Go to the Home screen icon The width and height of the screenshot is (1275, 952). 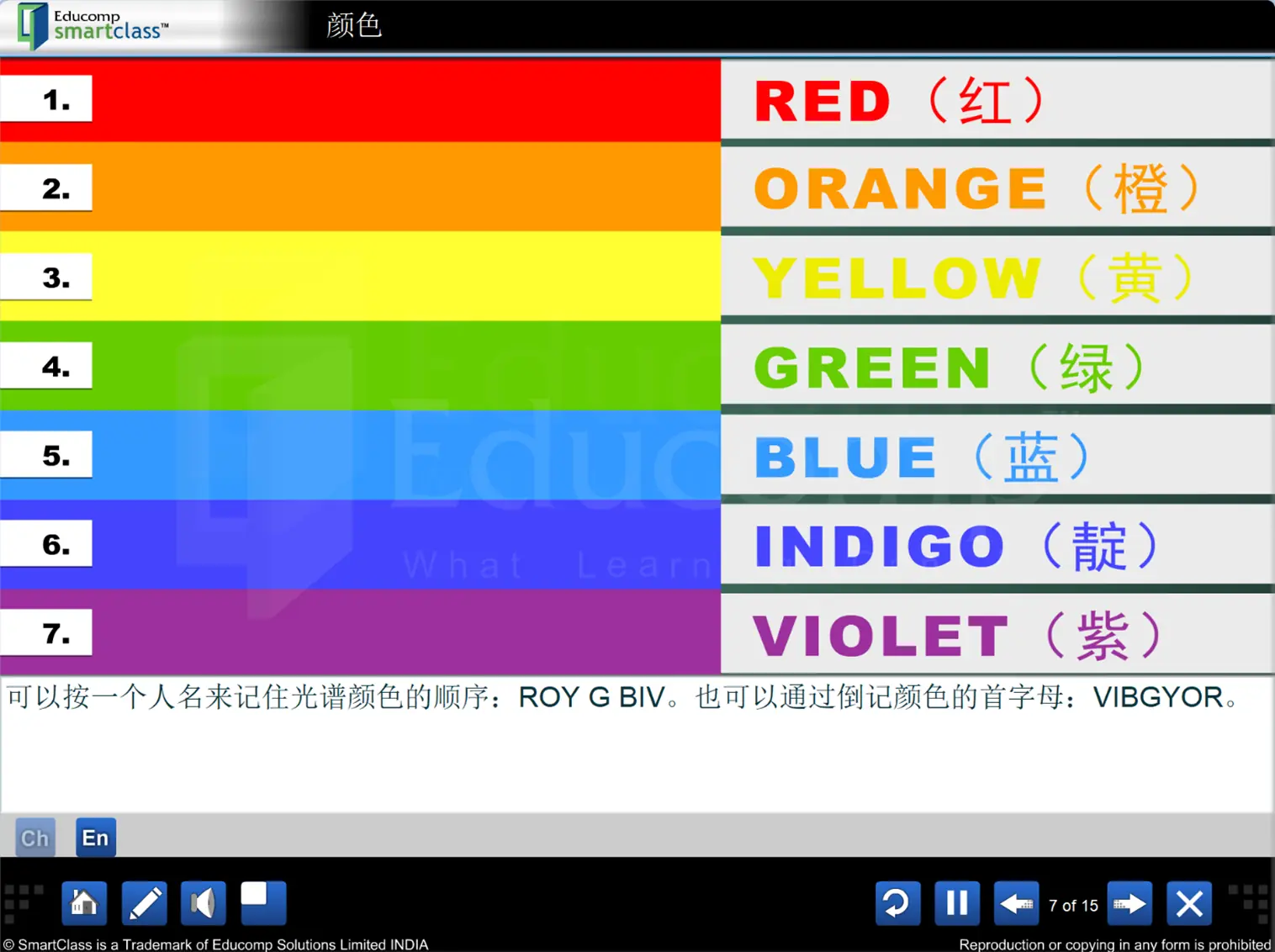coord(84,903)
